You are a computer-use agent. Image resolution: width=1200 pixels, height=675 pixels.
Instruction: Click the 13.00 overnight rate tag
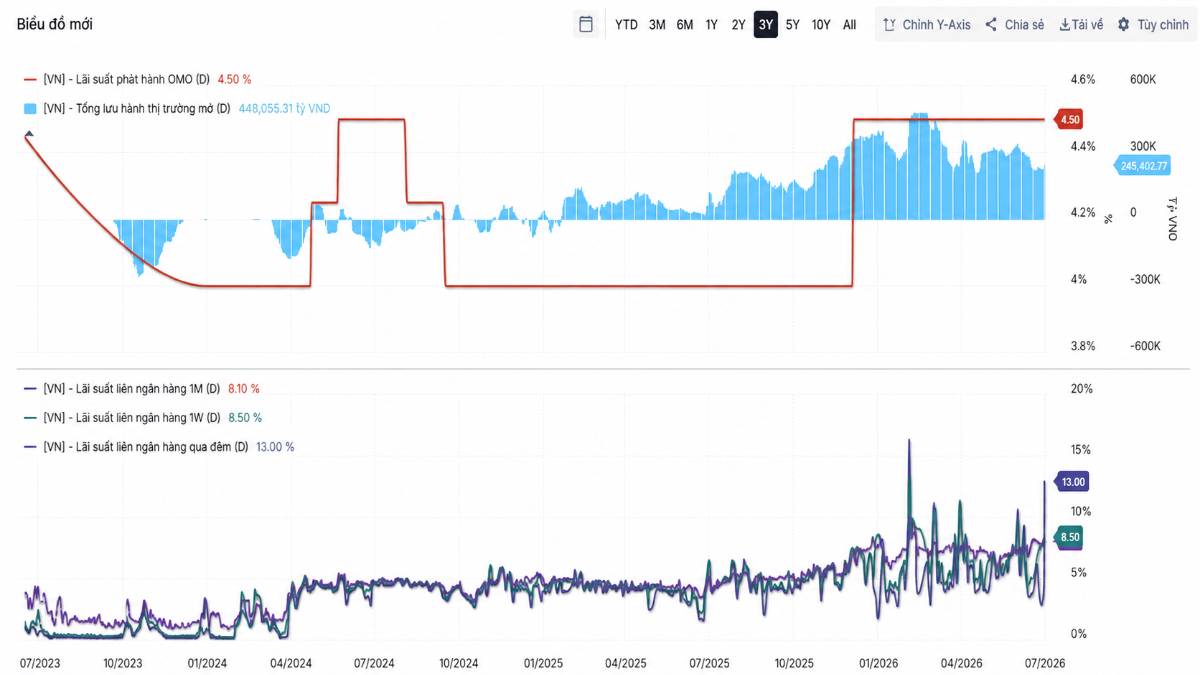pyautogui.click(x=1071, y=482)
